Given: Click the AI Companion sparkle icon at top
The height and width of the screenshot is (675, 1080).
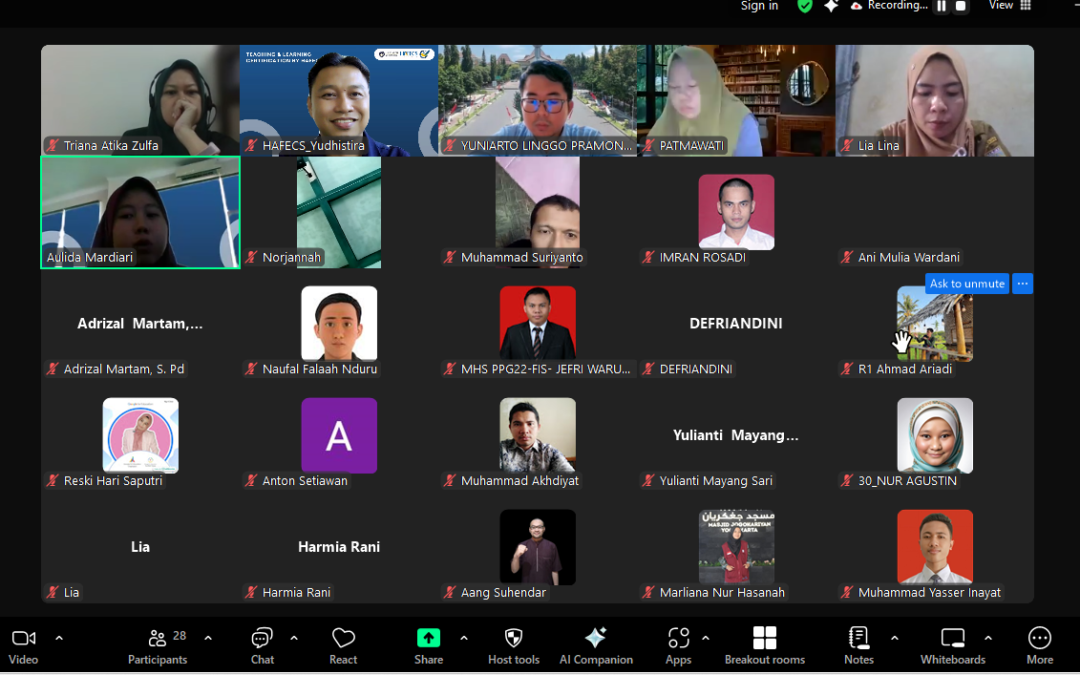Looking at the screenshot, I should click(x=831, y=6).
